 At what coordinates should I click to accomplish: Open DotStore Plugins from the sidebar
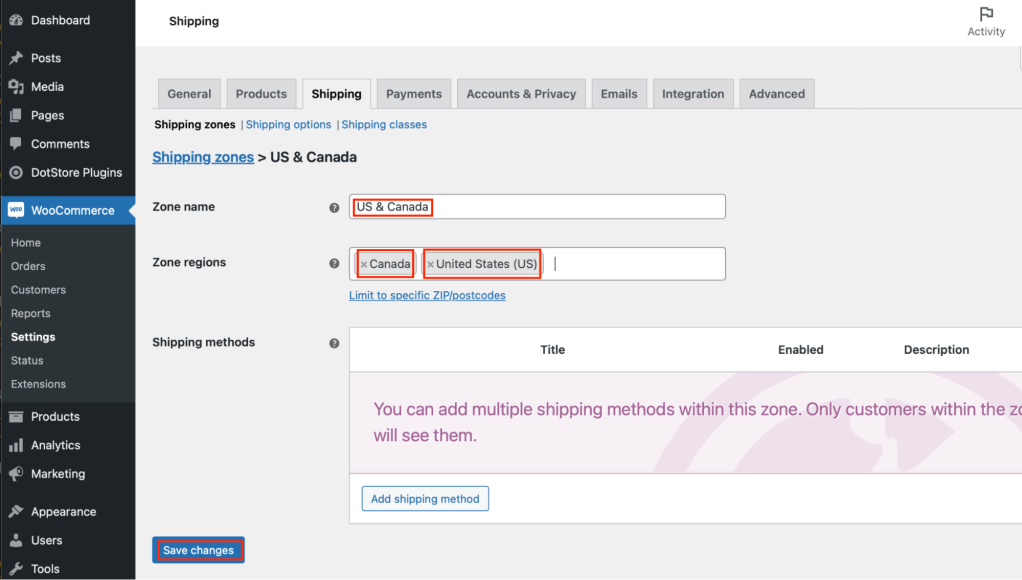pos(17,173)
